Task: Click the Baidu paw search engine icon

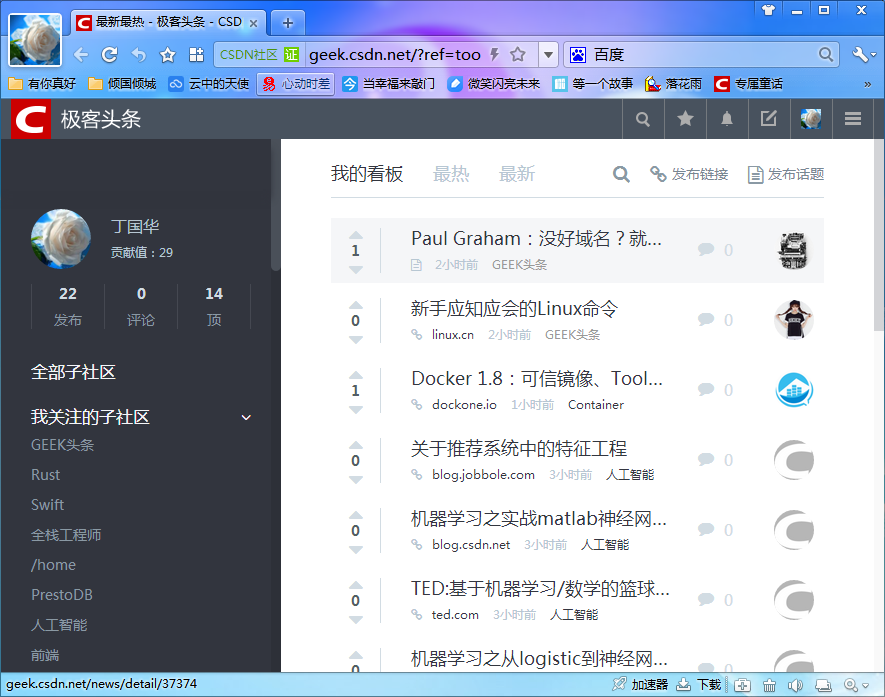Action: pos(578,55)
